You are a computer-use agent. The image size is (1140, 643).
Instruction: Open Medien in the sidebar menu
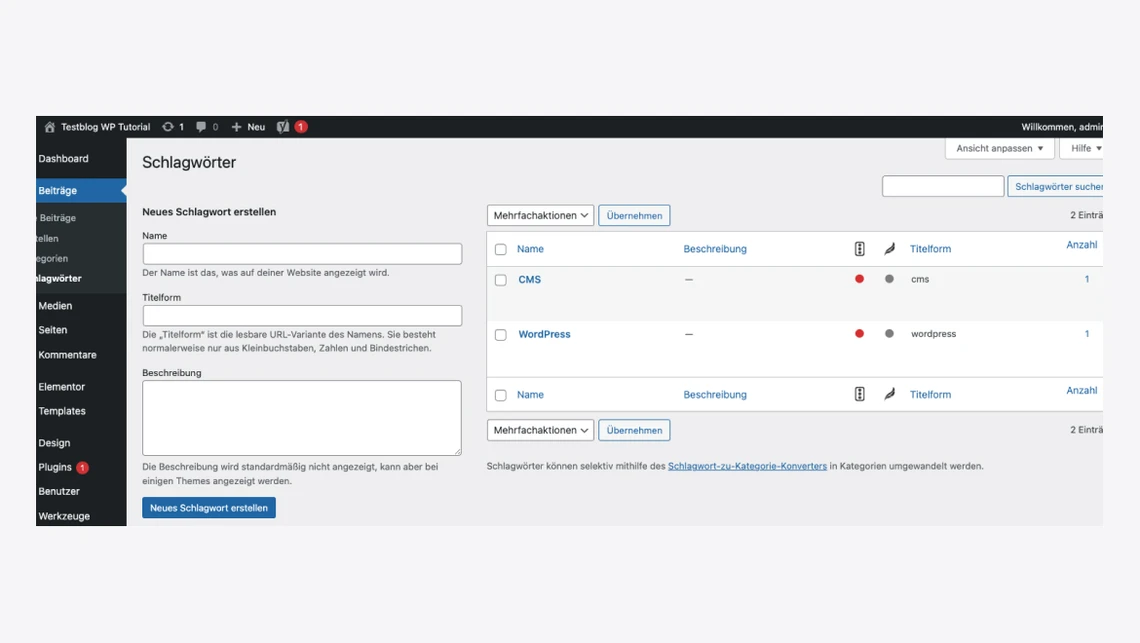point(55,306)
